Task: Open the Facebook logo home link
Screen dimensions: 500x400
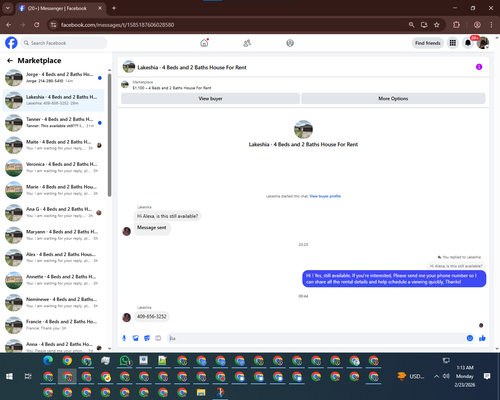Action: 11,43
